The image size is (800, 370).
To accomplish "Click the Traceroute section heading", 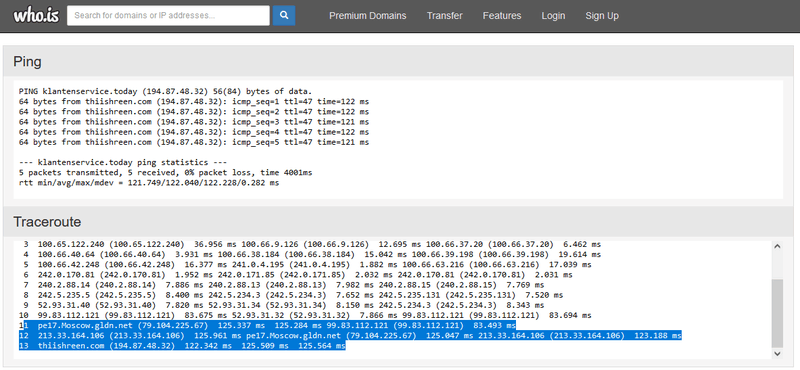I will (x=47, y=222).
